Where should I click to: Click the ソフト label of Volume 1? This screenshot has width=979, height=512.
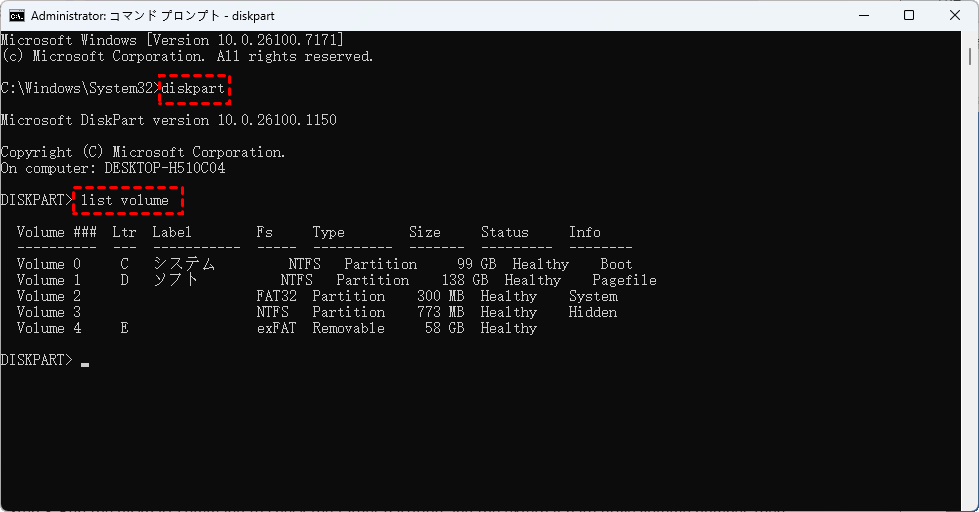[176, 280]
